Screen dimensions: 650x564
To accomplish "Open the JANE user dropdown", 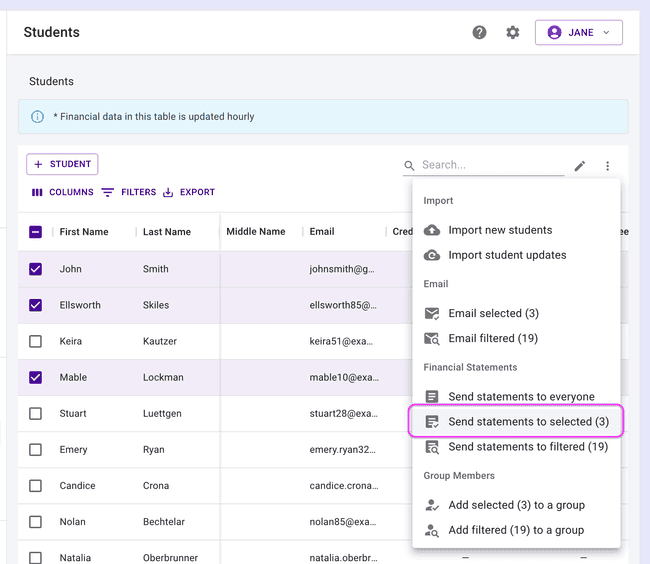I will click(x=579, y=32).
